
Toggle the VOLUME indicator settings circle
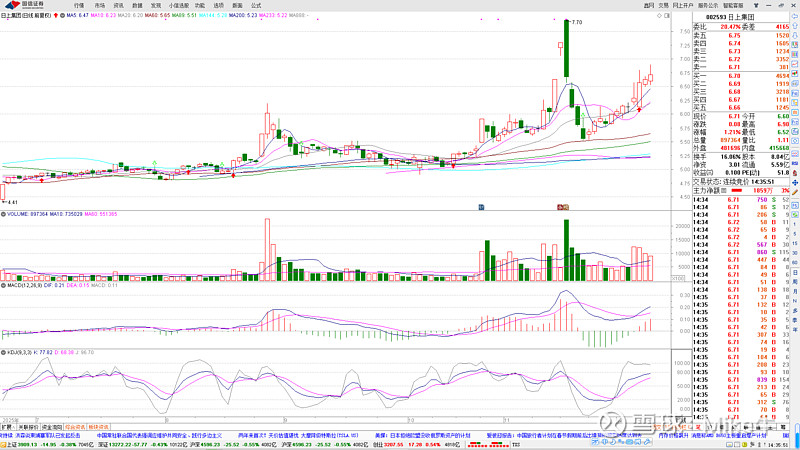click(3, 214)
